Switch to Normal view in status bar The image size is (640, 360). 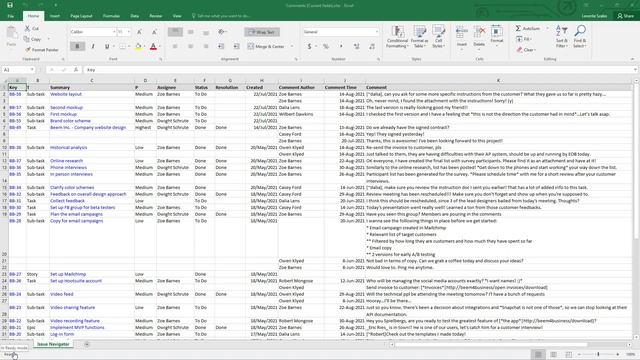coord(538,354)
